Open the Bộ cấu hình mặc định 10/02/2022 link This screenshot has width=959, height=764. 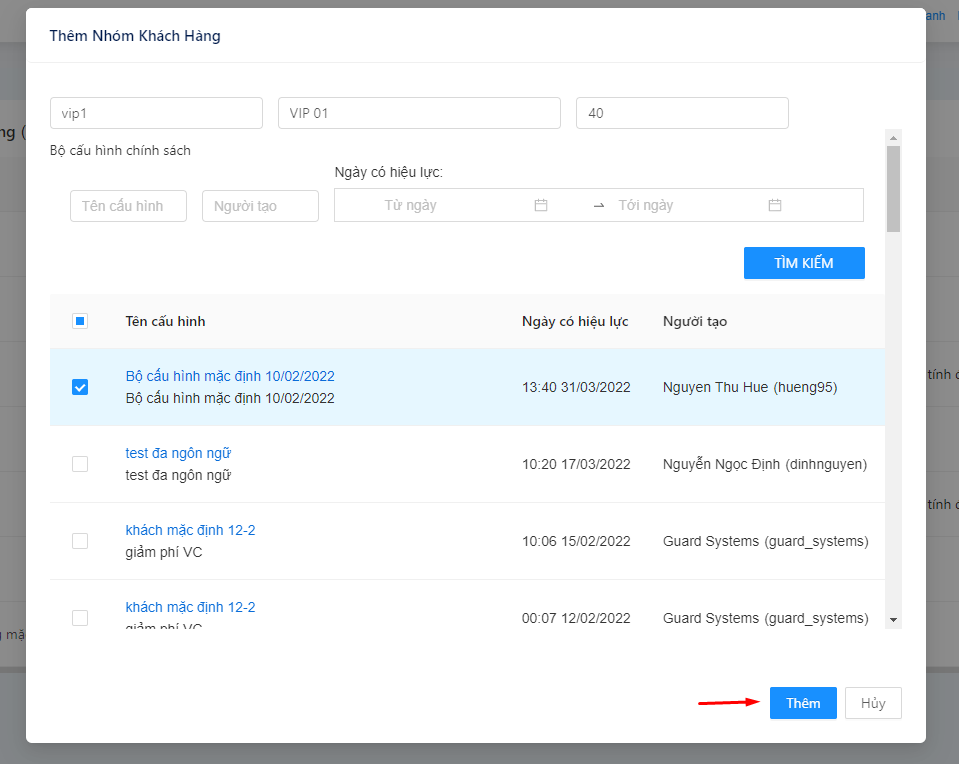(x=230, y=376)
